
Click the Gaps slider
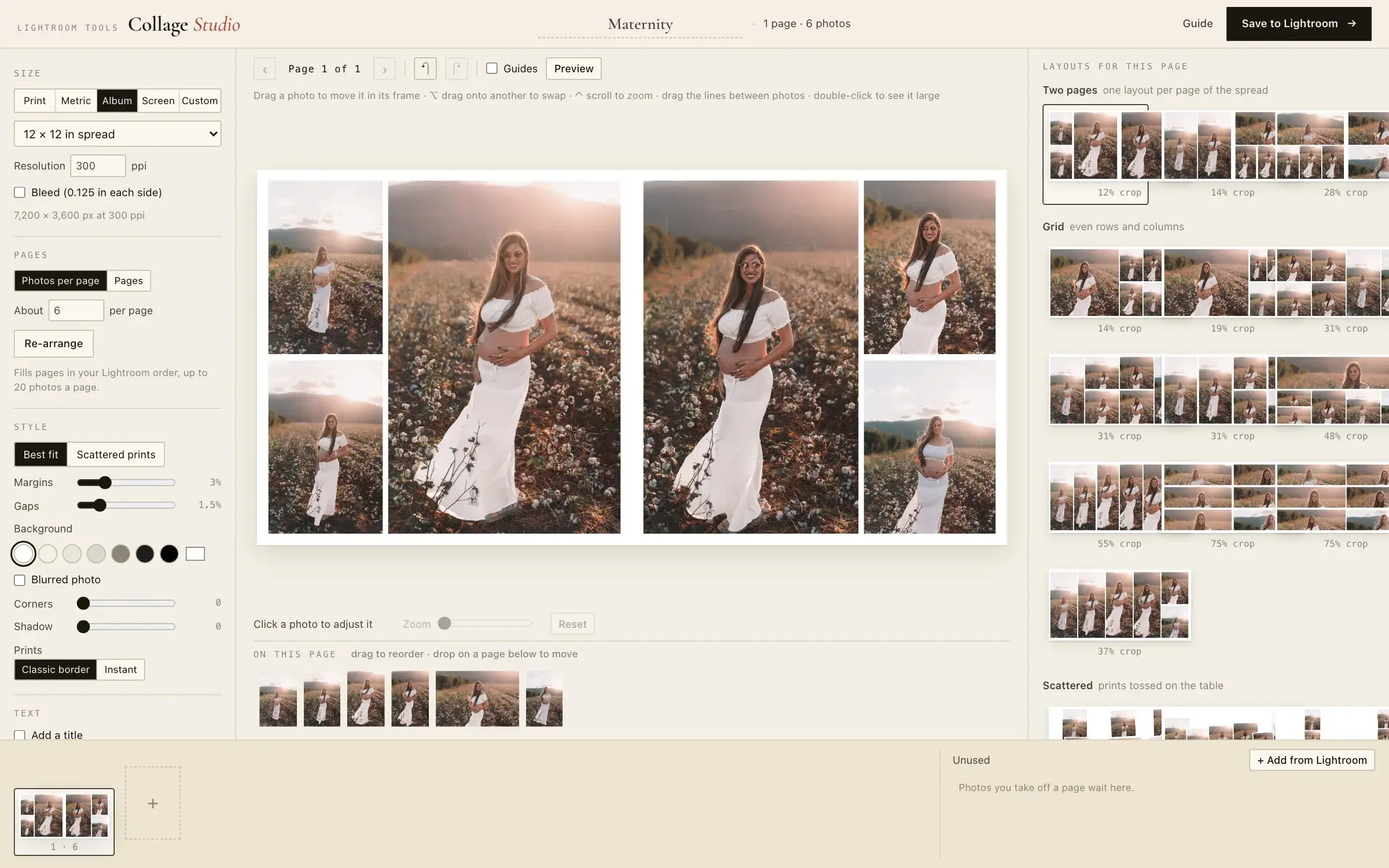(x=126, y=505)
